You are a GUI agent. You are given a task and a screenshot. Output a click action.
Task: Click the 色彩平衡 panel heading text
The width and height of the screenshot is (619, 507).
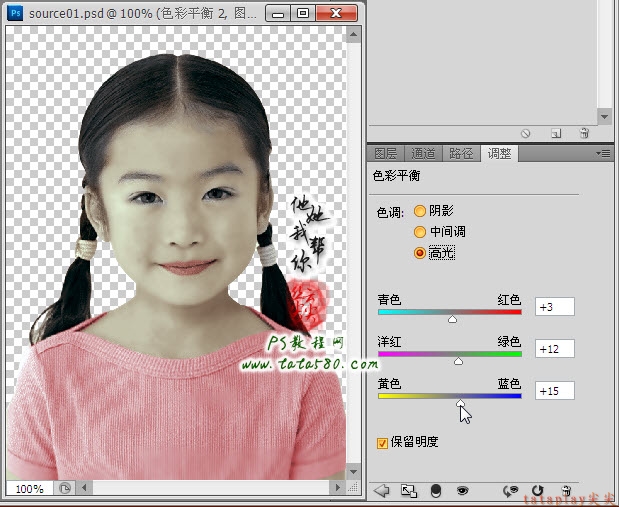coord(396,175)
